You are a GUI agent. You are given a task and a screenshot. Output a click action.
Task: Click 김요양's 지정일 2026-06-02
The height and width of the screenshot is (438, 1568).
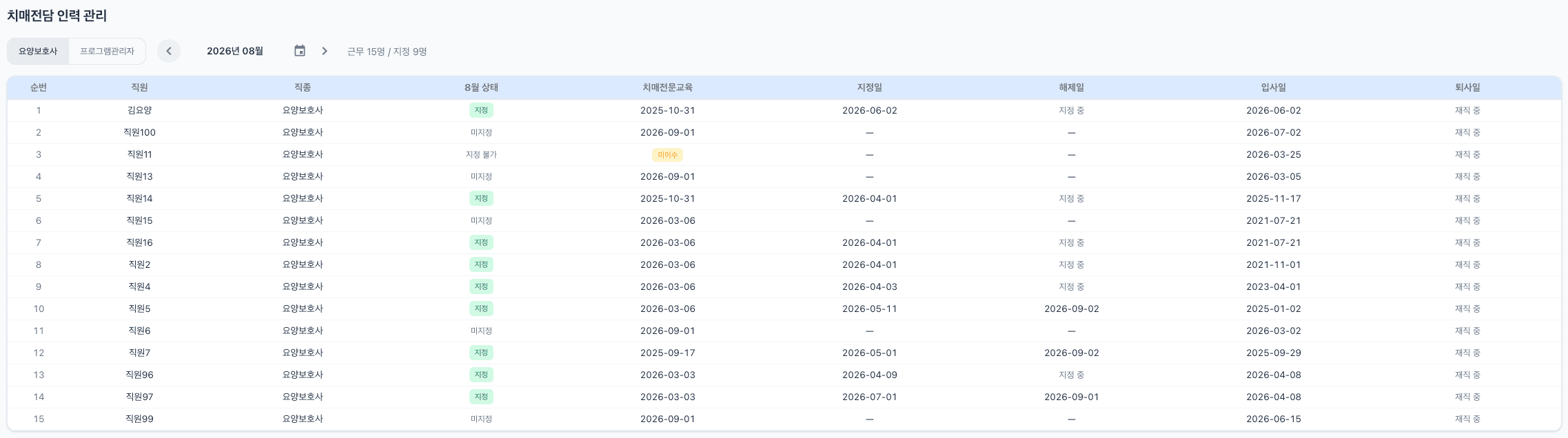click(x=869, y=110)
